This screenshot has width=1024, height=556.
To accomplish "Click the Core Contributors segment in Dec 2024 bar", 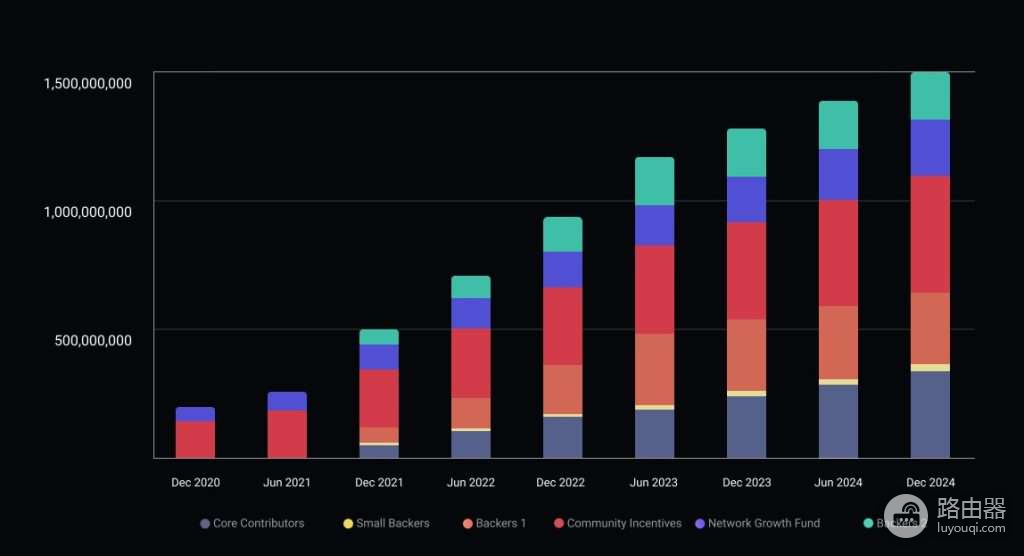I will click(930, 415).
